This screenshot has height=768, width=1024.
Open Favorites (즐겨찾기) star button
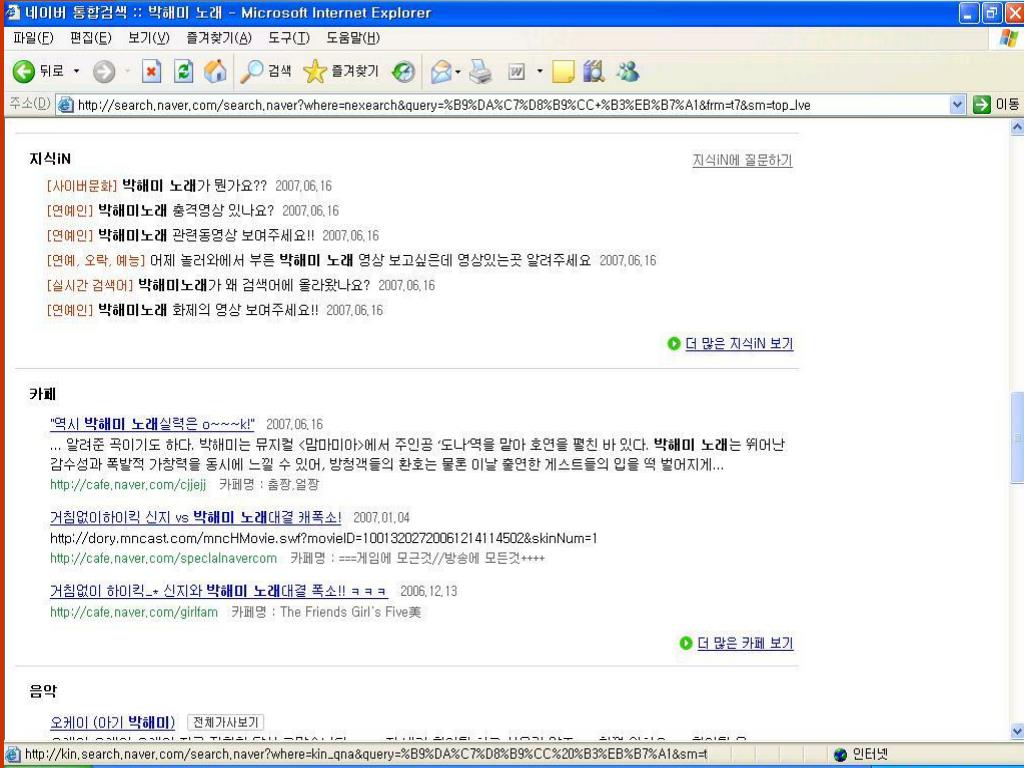(x=341, y=71)
